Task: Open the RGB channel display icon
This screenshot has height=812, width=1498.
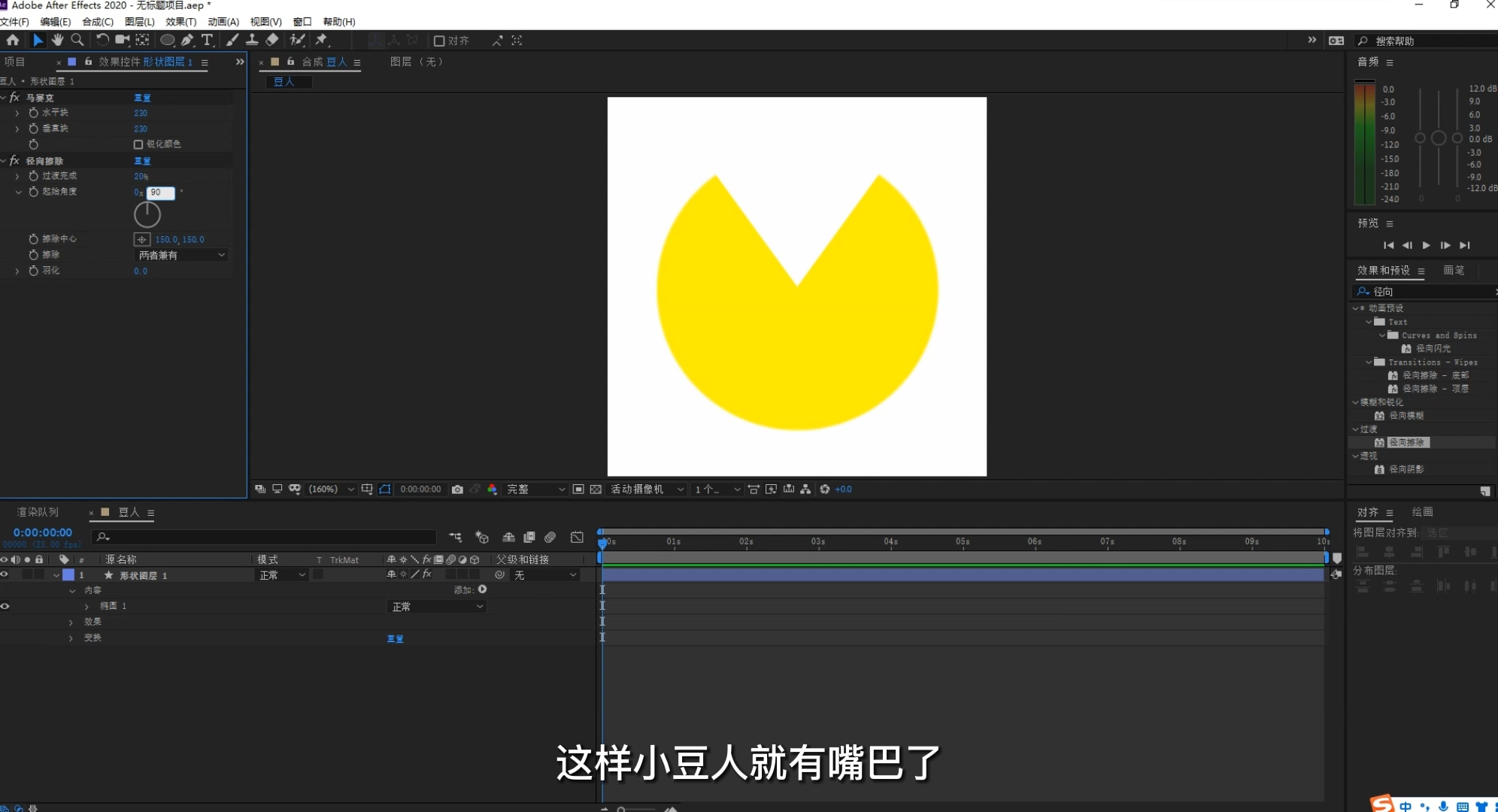Action: click(x=492, y=489)
